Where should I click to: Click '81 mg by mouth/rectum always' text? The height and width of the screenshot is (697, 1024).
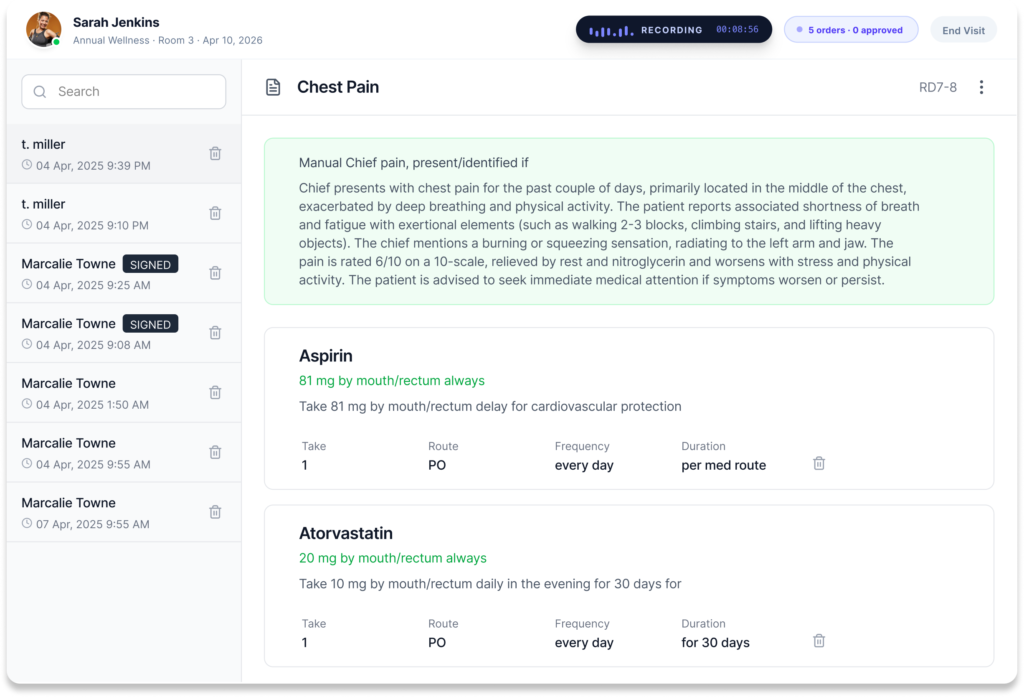(392, 381)
